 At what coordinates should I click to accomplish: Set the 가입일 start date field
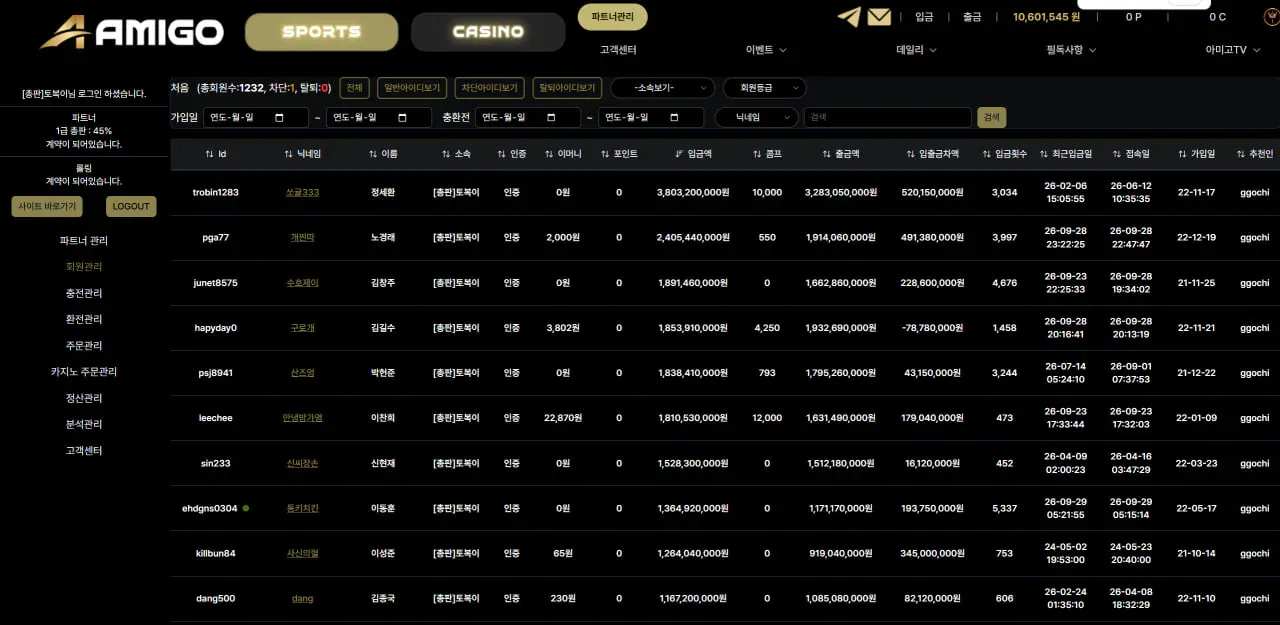256,117
